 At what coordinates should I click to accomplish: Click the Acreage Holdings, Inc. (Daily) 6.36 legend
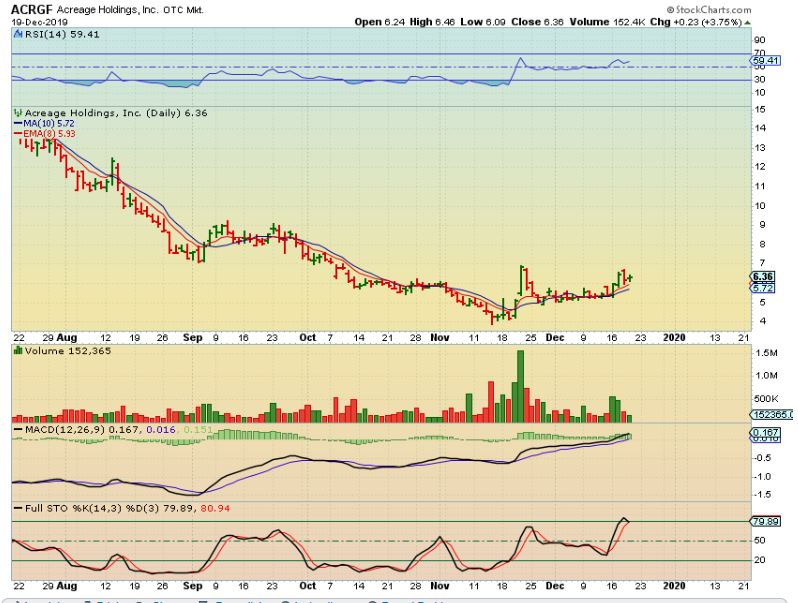click(116, 113)
